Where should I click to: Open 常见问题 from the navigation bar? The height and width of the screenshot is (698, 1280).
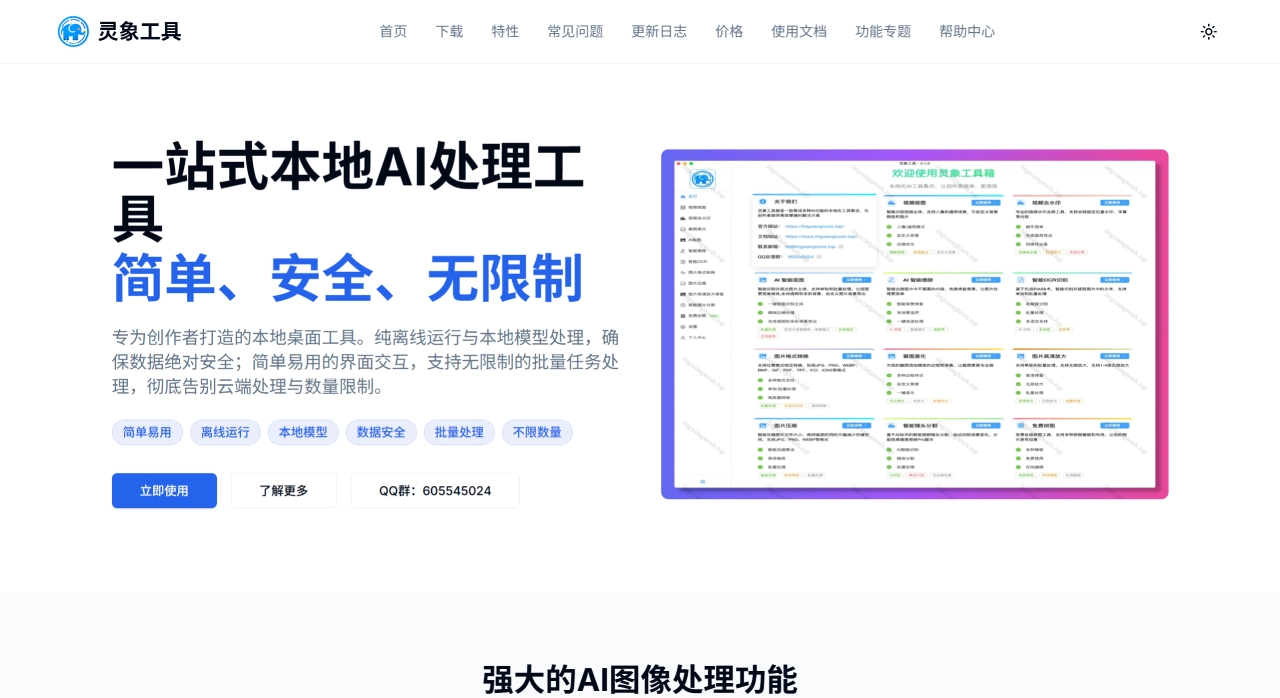tap(575, 31)
